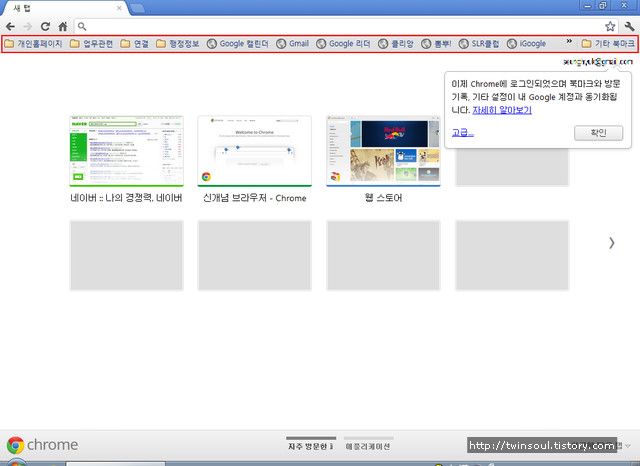This screenshot has width=640, height=466.
Task: Switch to the 자주 방문한 tab
Action: (x=311, y=446)
